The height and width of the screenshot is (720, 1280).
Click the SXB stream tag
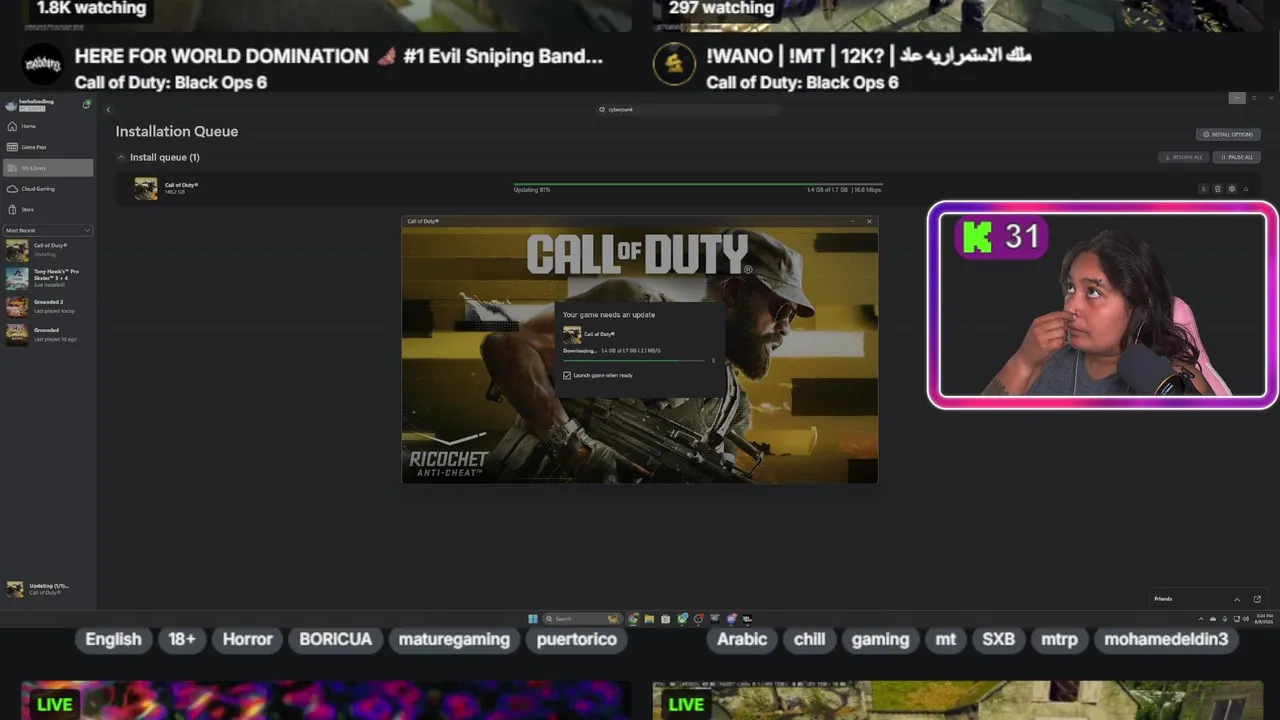click(998, 639)
